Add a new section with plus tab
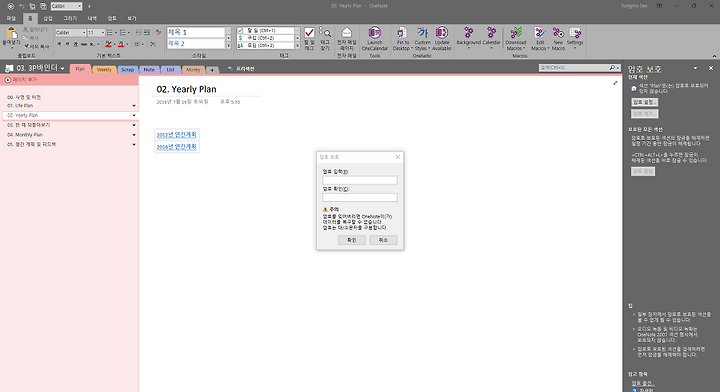The height and width of the screenshot is (392, 720). click(212, 70)
